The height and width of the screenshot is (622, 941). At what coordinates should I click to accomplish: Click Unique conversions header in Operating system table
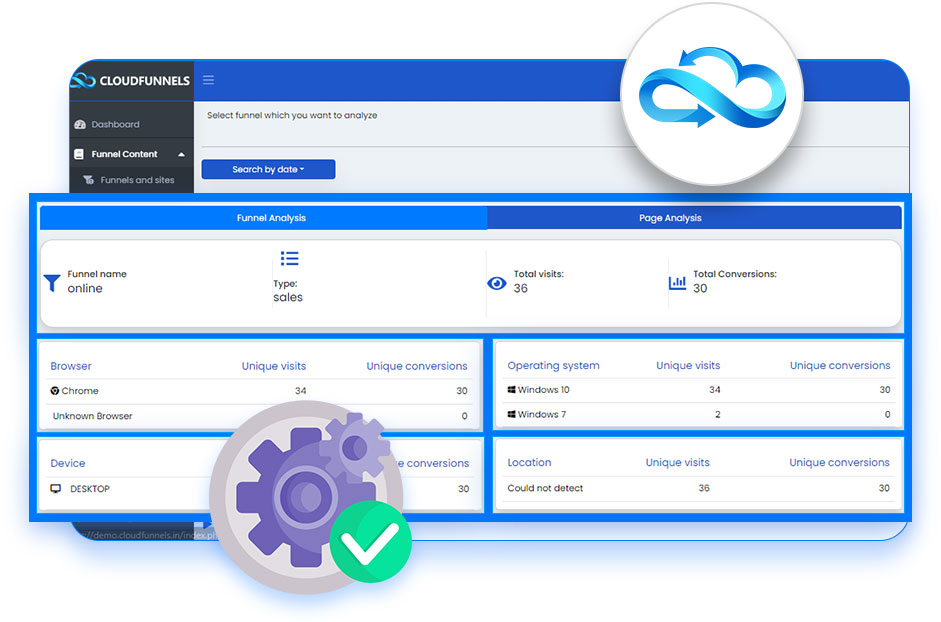click(x=840, y=366)
